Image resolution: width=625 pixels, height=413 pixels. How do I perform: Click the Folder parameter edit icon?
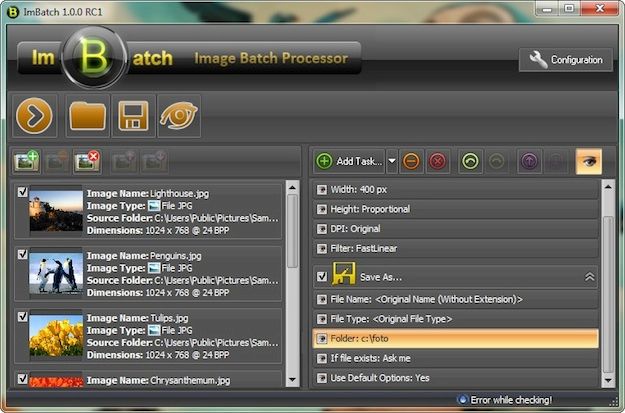[322, 339]
